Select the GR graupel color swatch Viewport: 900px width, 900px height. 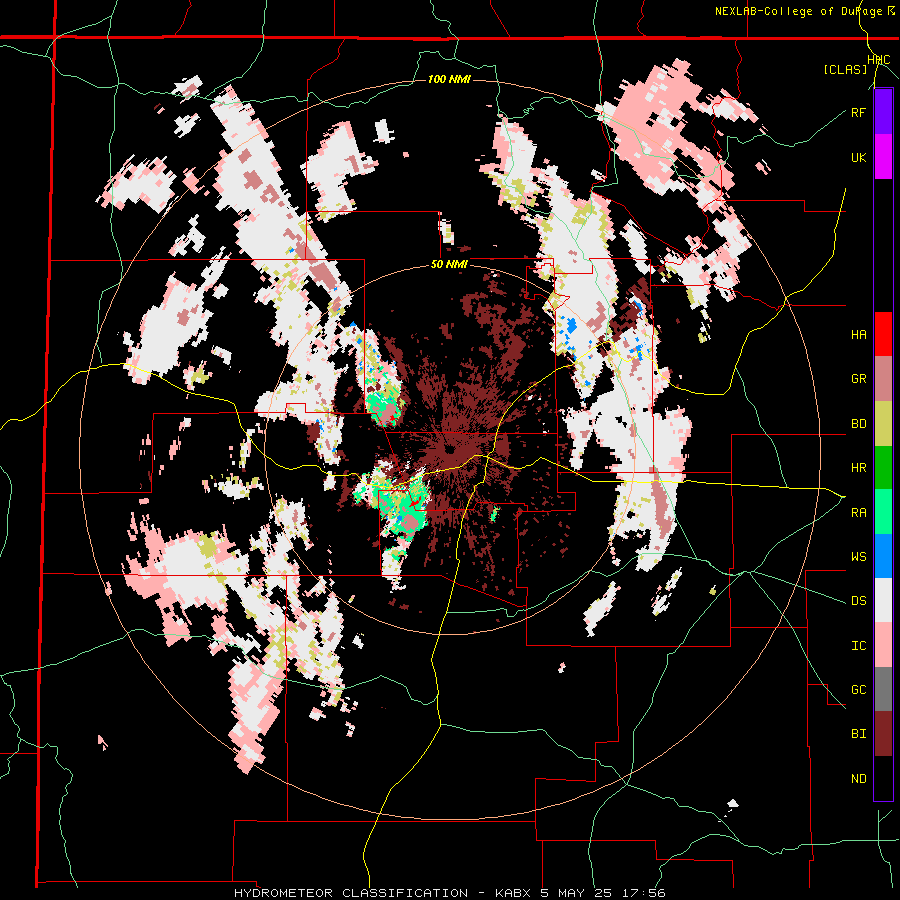(x=883, y=379)
